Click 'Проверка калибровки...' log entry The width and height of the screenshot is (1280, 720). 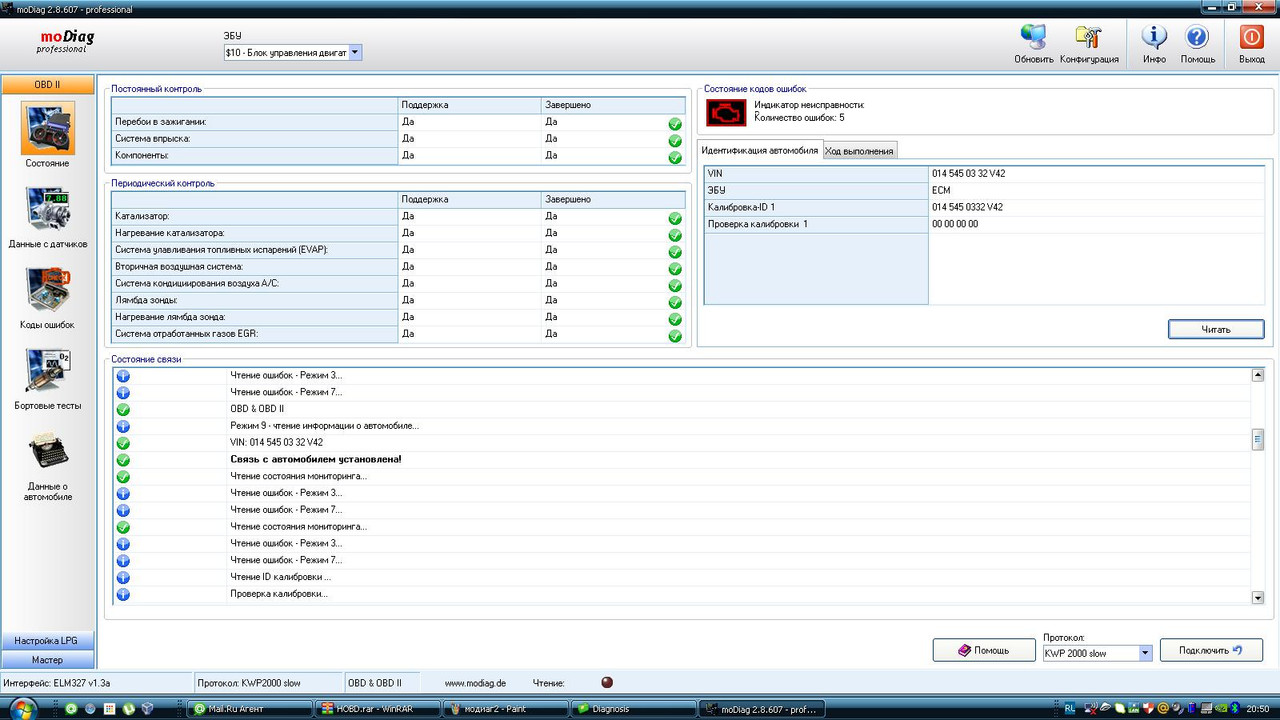[x=279, y=594]
